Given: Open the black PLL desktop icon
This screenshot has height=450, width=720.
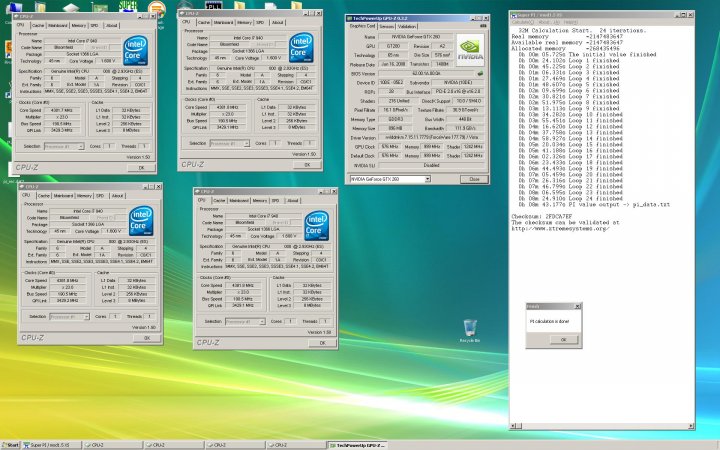Looking at the screenshot, I should (x=214, y=5).
